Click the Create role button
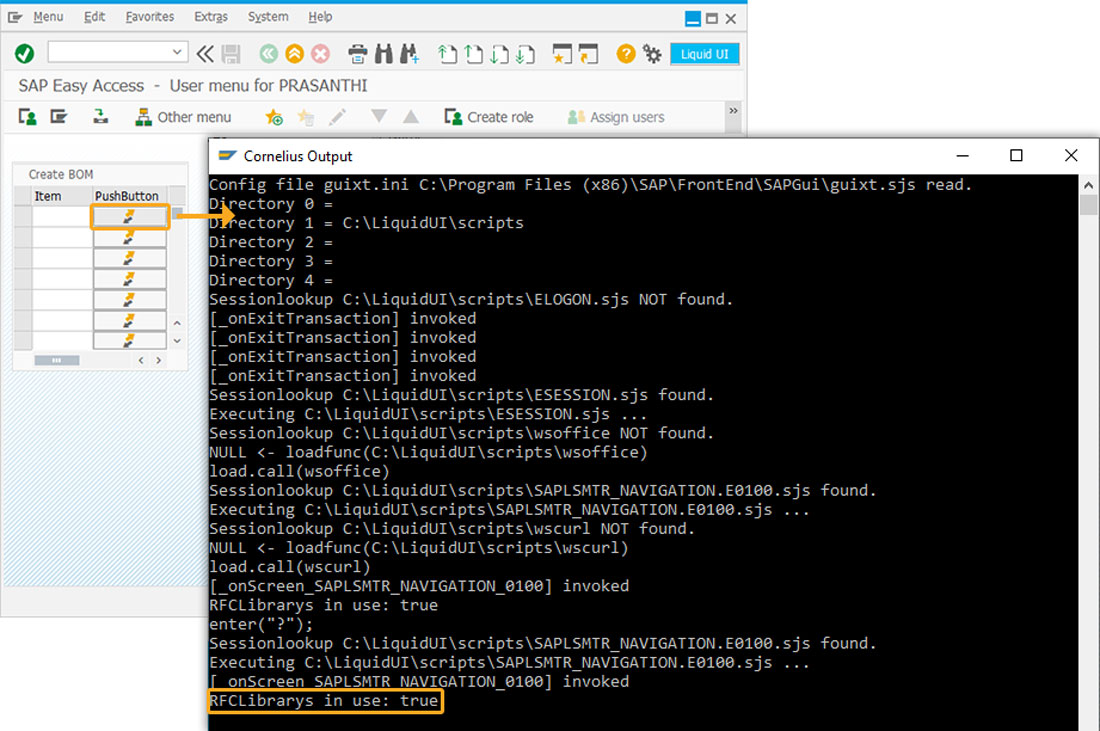 click(x=489, y=117)
